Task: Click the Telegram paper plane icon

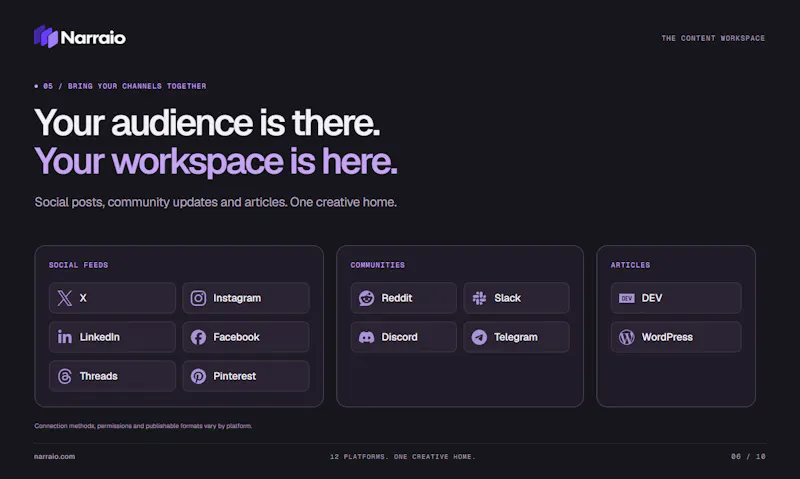Action: pyautogui.click(x=479, y=337)
